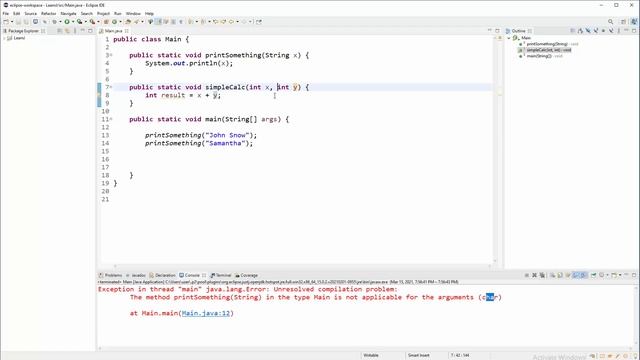Click the Back navigation arrow in toolbar

[231, 22]
